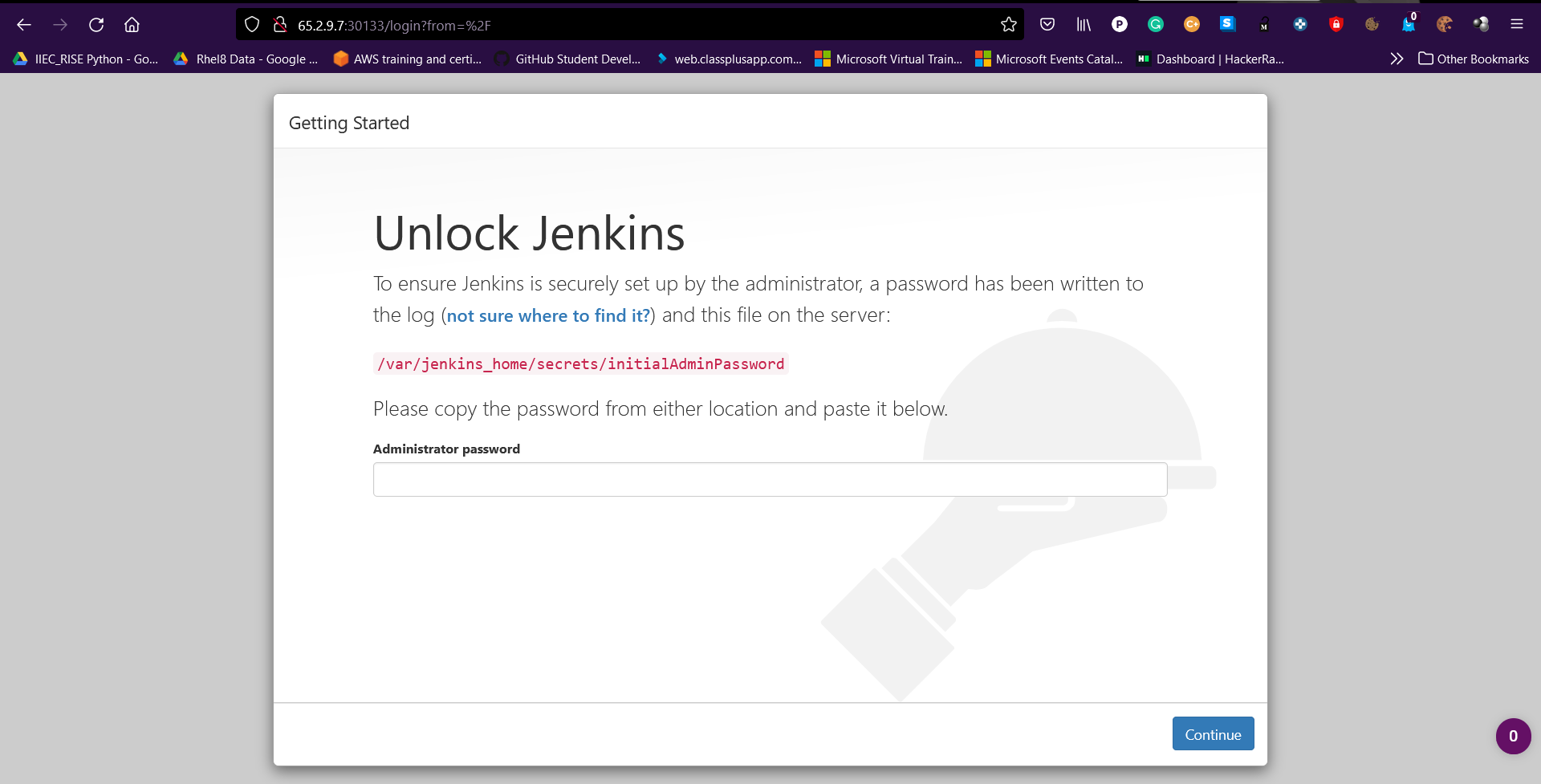Image resolution: width=1541 pixels, height=784 pixels.
Task: Click the red shield lock extension icon
Action: click(x=1336, y=25)
